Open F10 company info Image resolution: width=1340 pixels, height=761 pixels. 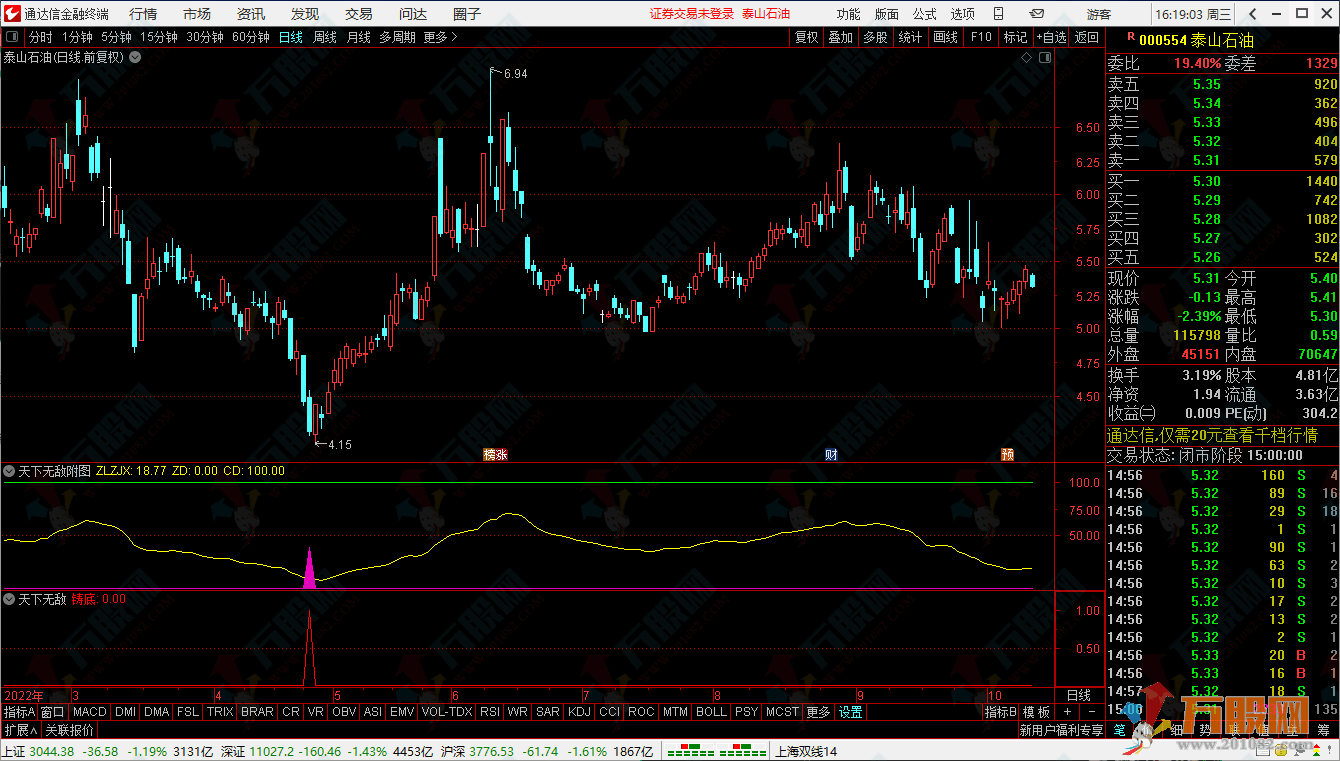click(x=981, y=37)
